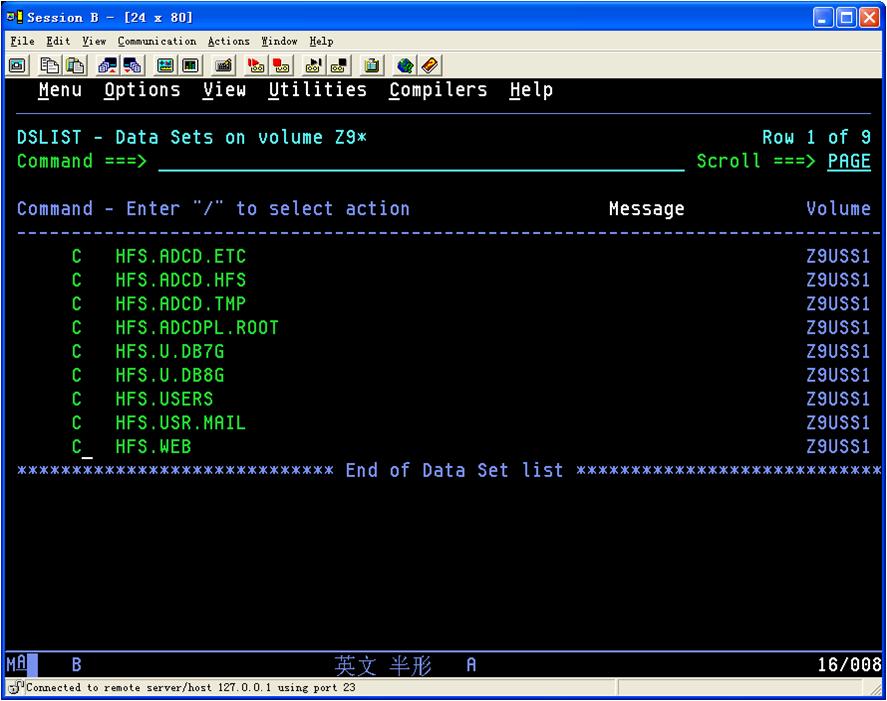Click the Start Recording Macro icon
Viewport: 887px width, 701px height.
coord(256,66)
